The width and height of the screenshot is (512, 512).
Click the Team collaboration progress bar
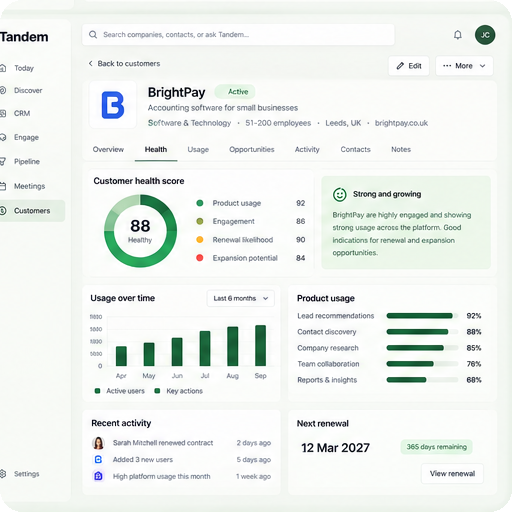[422, 364]
